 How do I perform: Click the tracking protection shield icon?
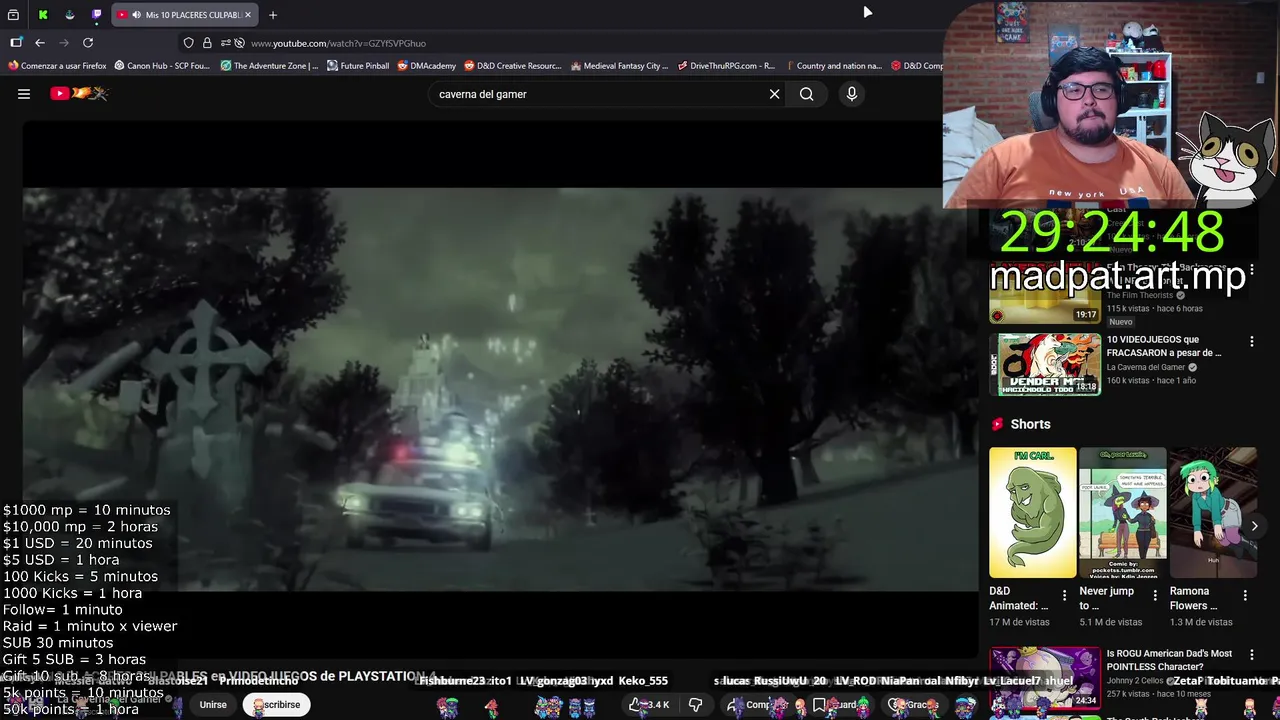tap(188, 43)
